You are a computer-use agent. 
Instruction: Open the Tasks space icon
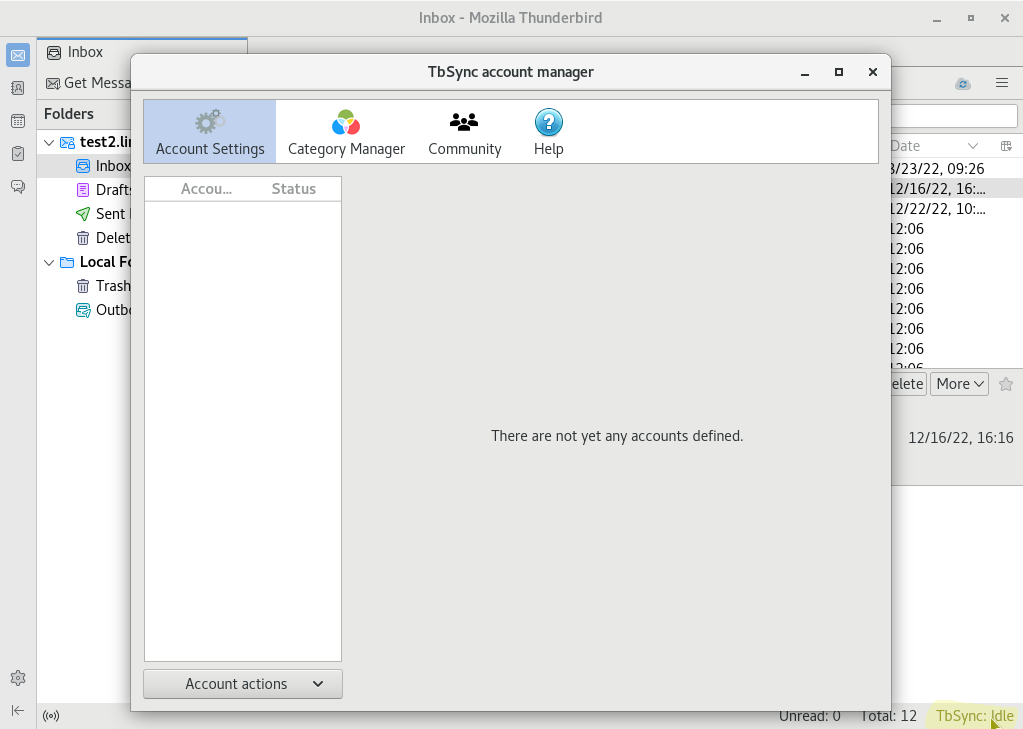pos(18,153)
